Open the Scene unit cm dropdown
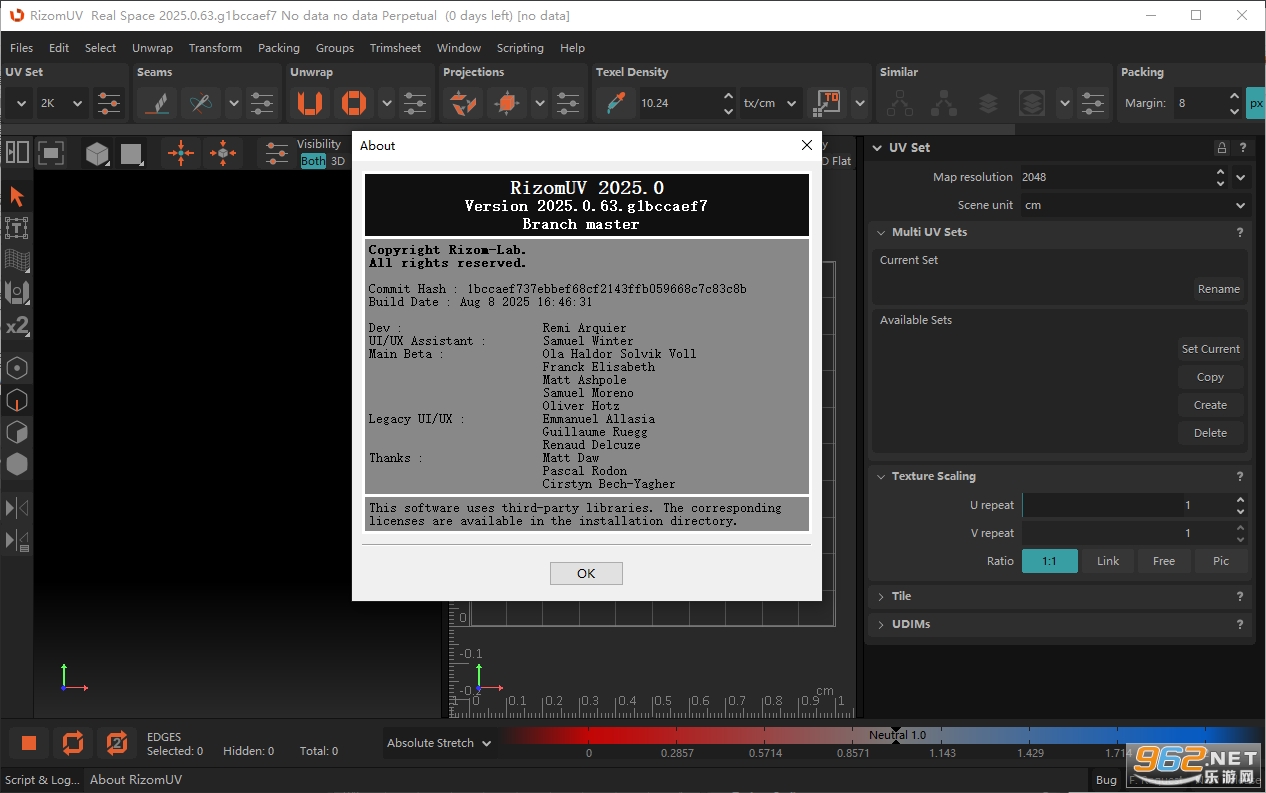This screenshot has width=1266, height=793. pyautogui.click(x=1134, y=205)
